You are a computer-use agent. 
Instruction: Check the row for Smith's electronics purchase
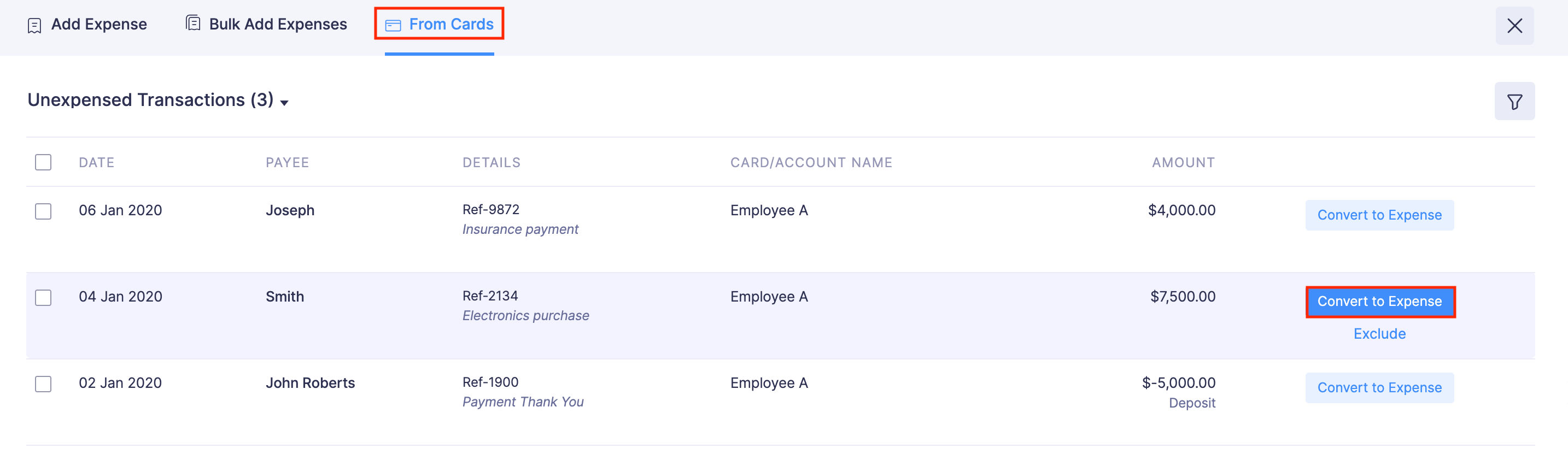[43, 298]
